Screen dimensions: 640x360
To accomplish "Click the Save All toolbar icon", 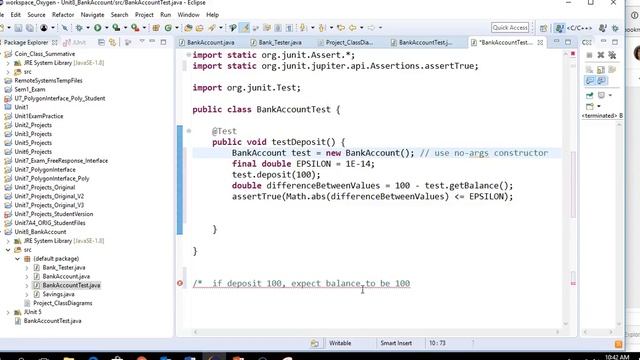I will tap(30, 28).
